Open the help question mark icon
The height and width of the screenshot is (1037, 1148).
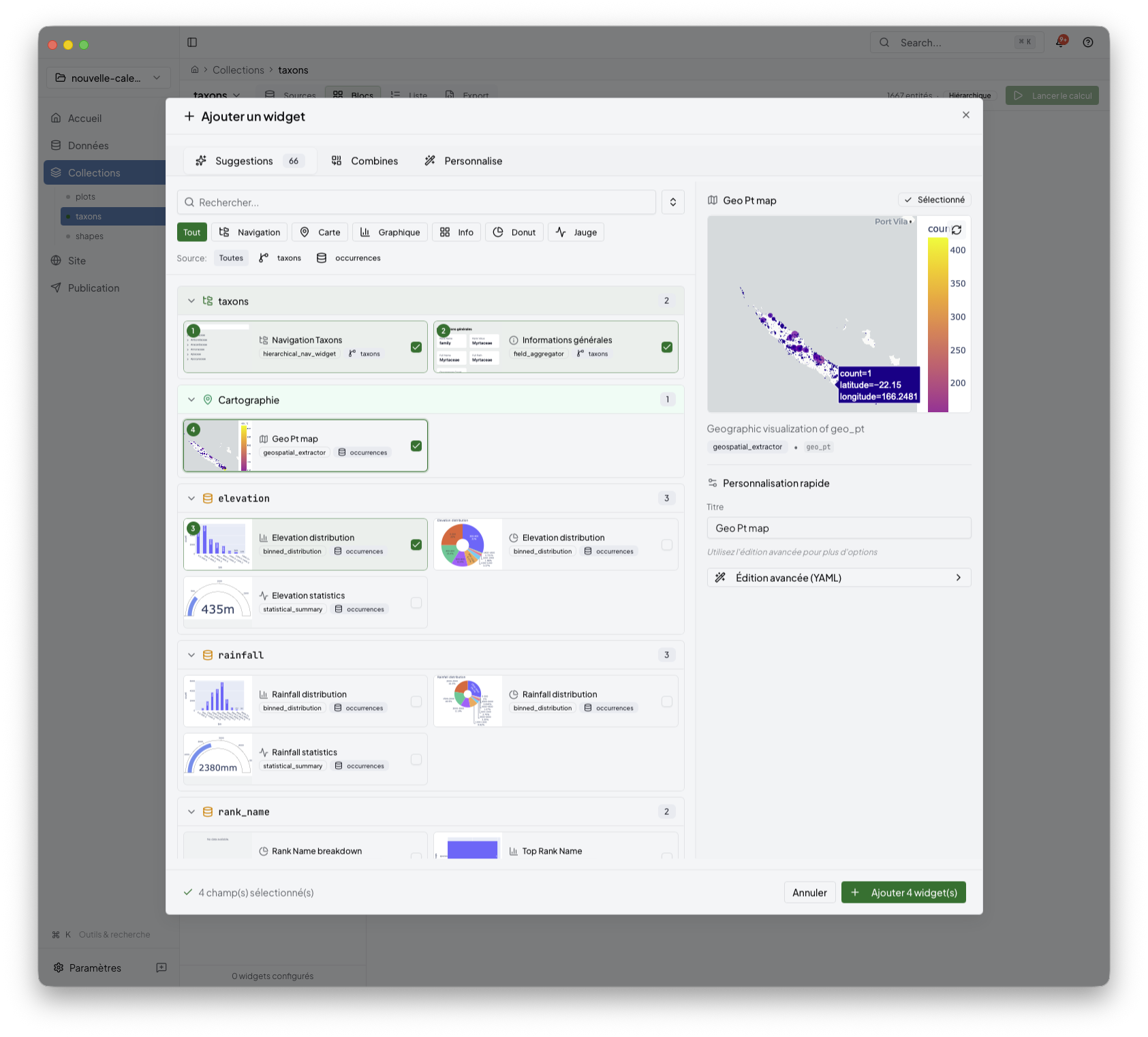click(x=1088, y=42)
